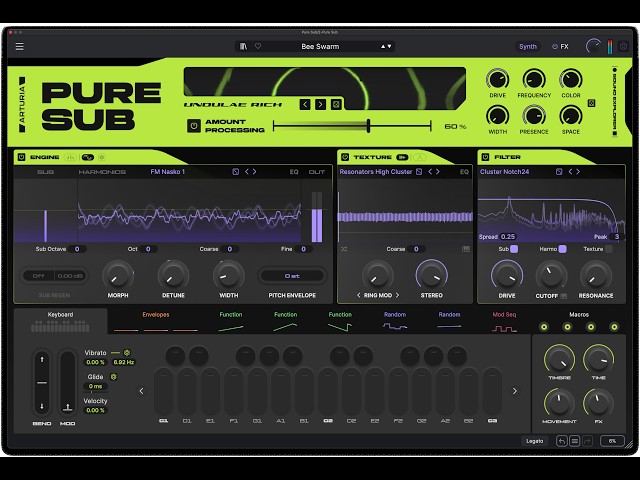Screen dimensions: 640x480
Task: Click the Amount Processing slider handle
Action: click(x=368, y=126)
